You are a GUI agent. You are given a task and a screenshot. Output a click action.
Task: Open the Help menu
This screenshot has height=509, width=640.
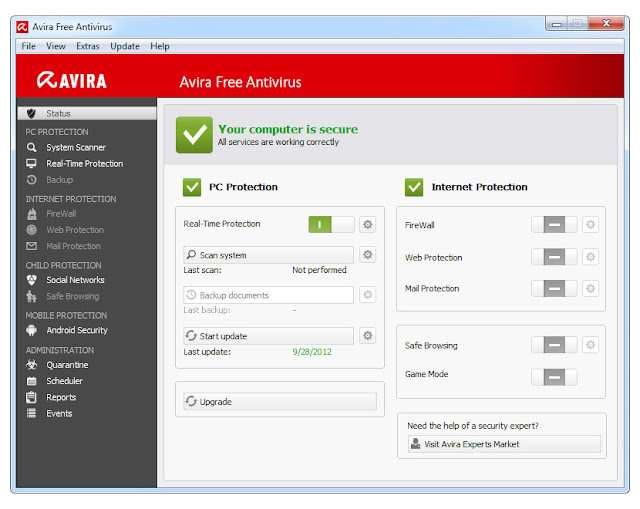[160, 46]
